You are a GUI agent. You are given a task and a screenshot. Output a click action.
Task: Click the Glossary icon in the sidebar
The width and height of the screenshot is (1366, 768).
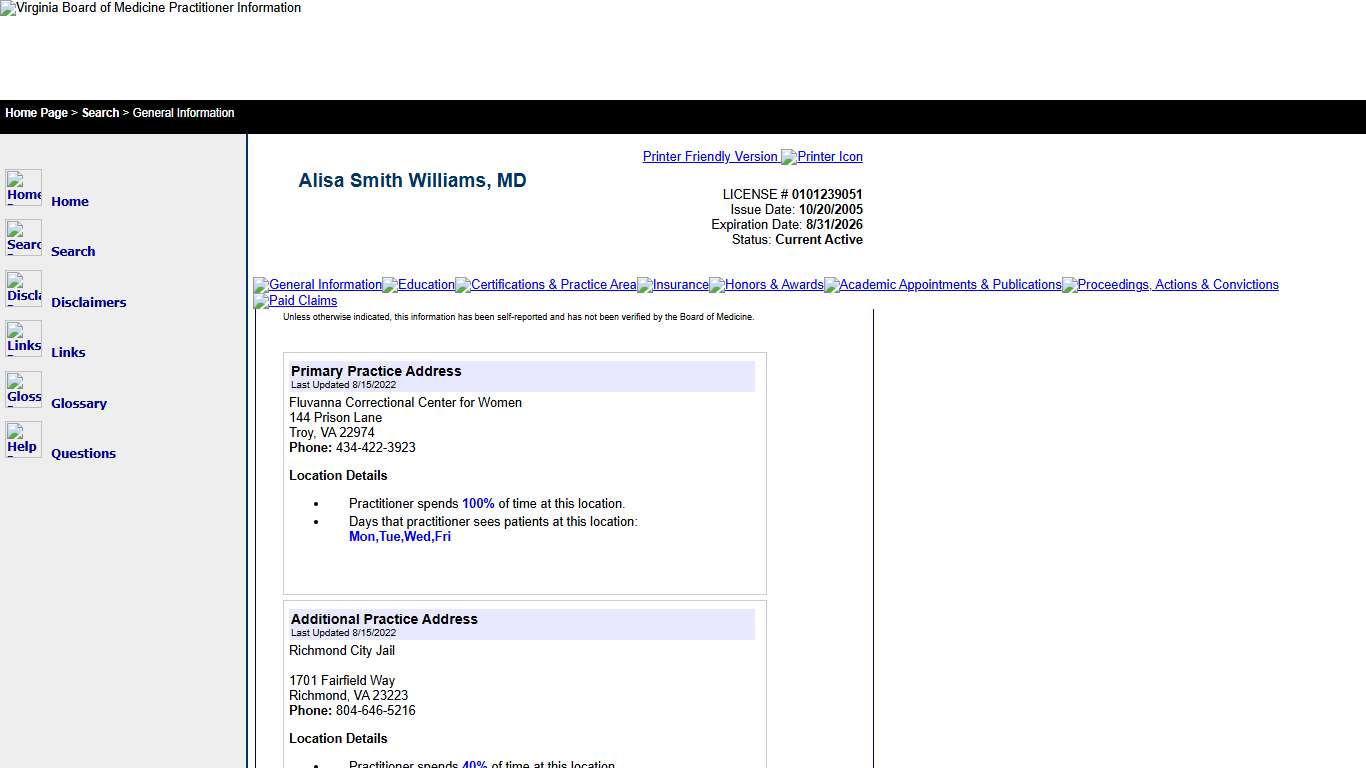(23, 389)
